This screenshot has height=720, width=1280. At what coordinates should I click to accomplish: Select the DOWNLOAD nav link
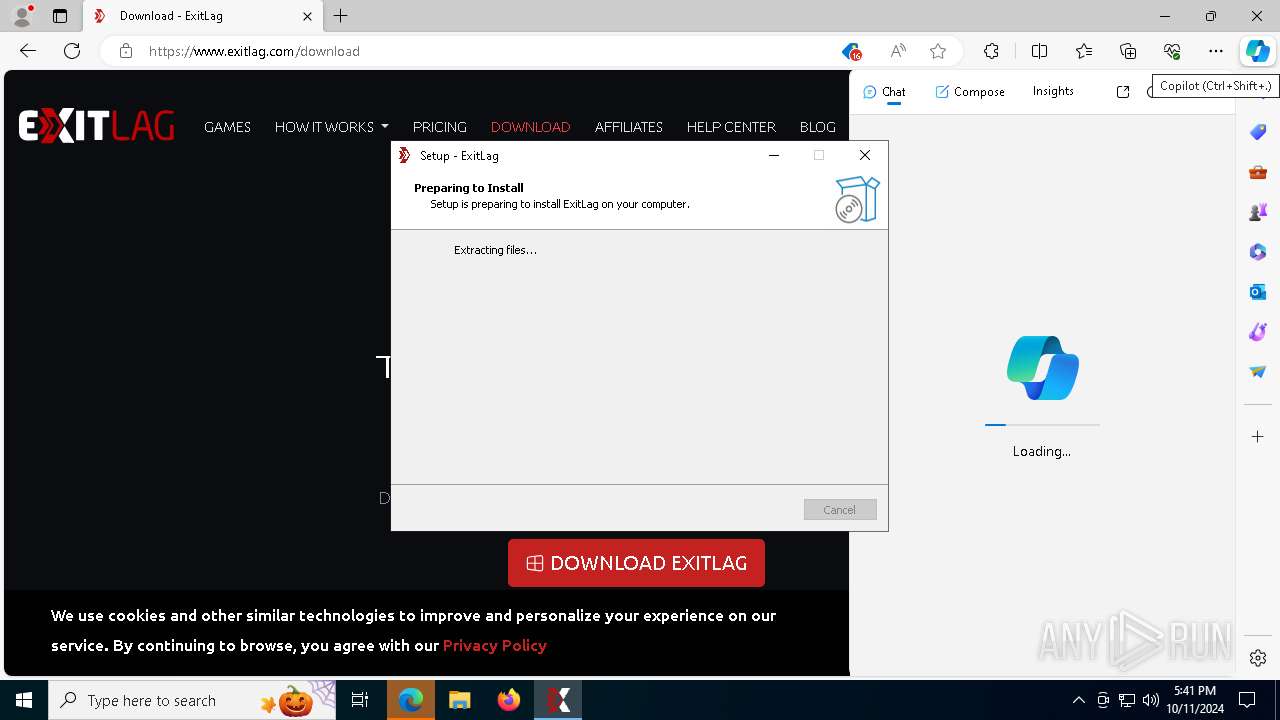pos(530,127)
